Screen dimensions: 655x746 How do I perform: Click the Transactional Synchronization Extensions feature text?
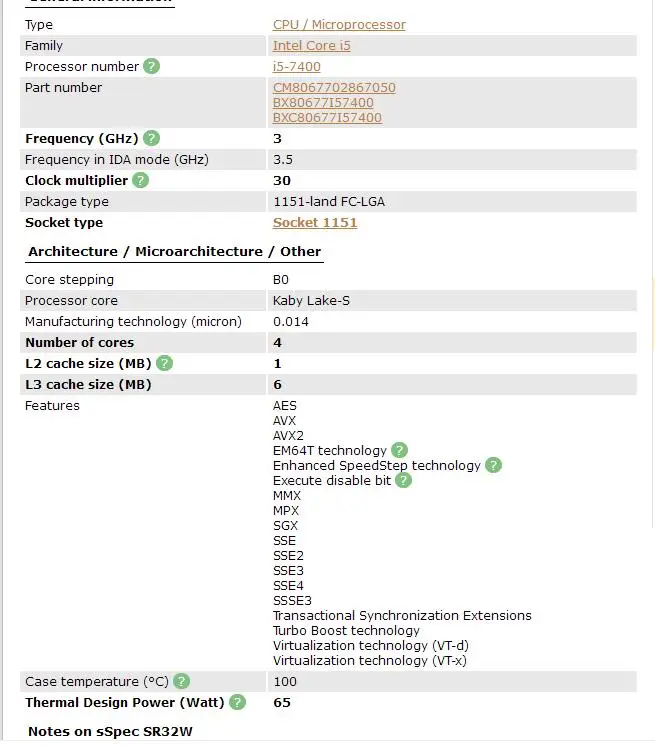point(402,615)
